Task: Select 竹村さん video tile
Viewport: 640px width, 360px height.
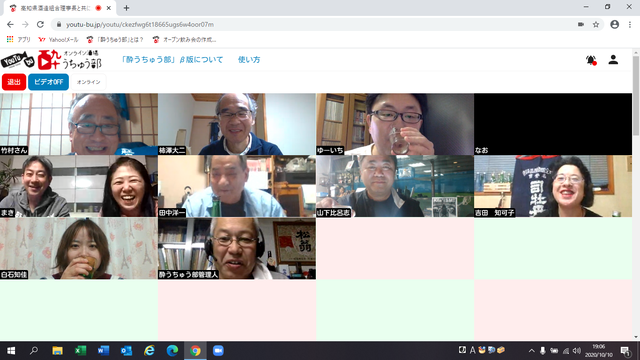Action: [x=79, y=124]
